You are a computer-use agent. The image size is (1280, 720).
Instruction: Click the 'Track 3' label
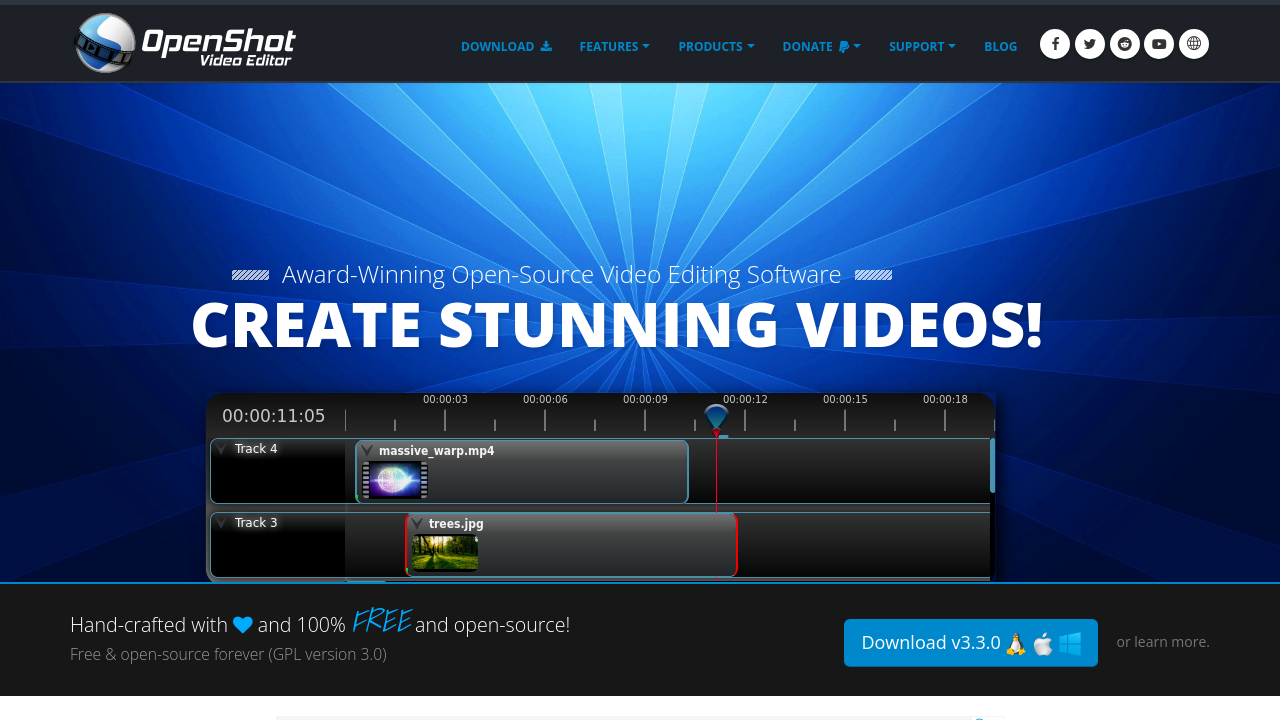coord(256,523)
